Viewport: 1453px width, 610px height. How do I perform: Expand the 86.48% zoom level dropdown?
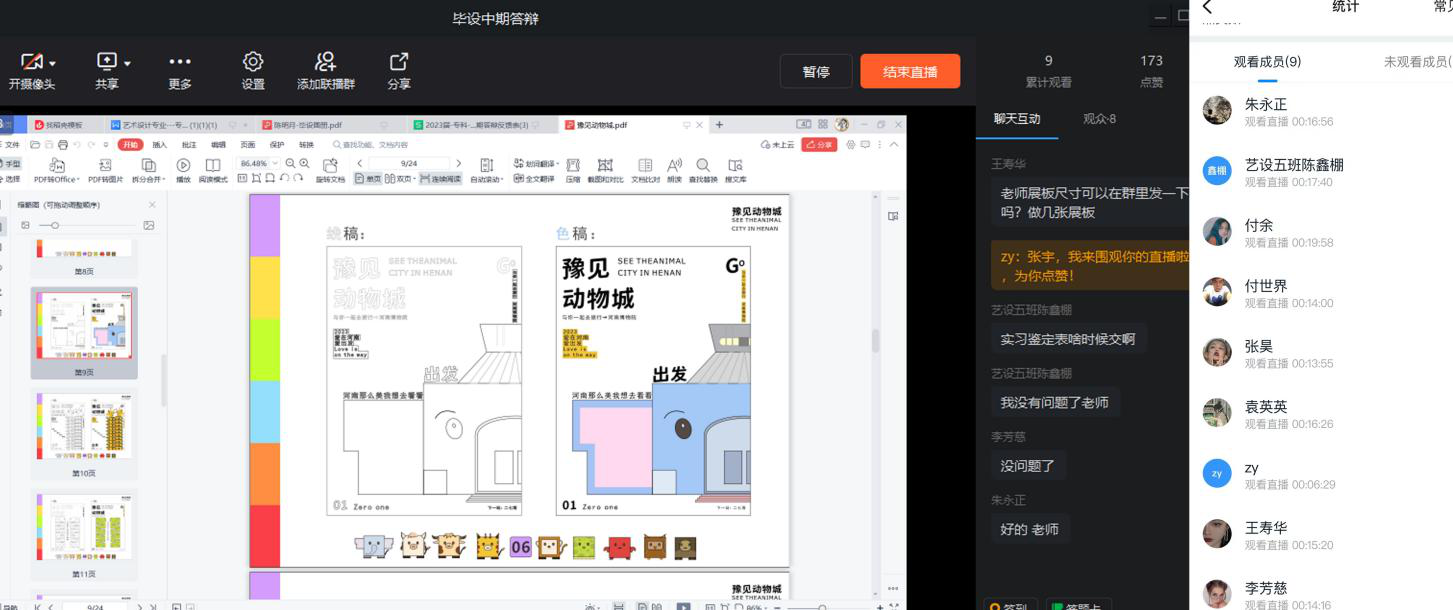coord(276,163)
